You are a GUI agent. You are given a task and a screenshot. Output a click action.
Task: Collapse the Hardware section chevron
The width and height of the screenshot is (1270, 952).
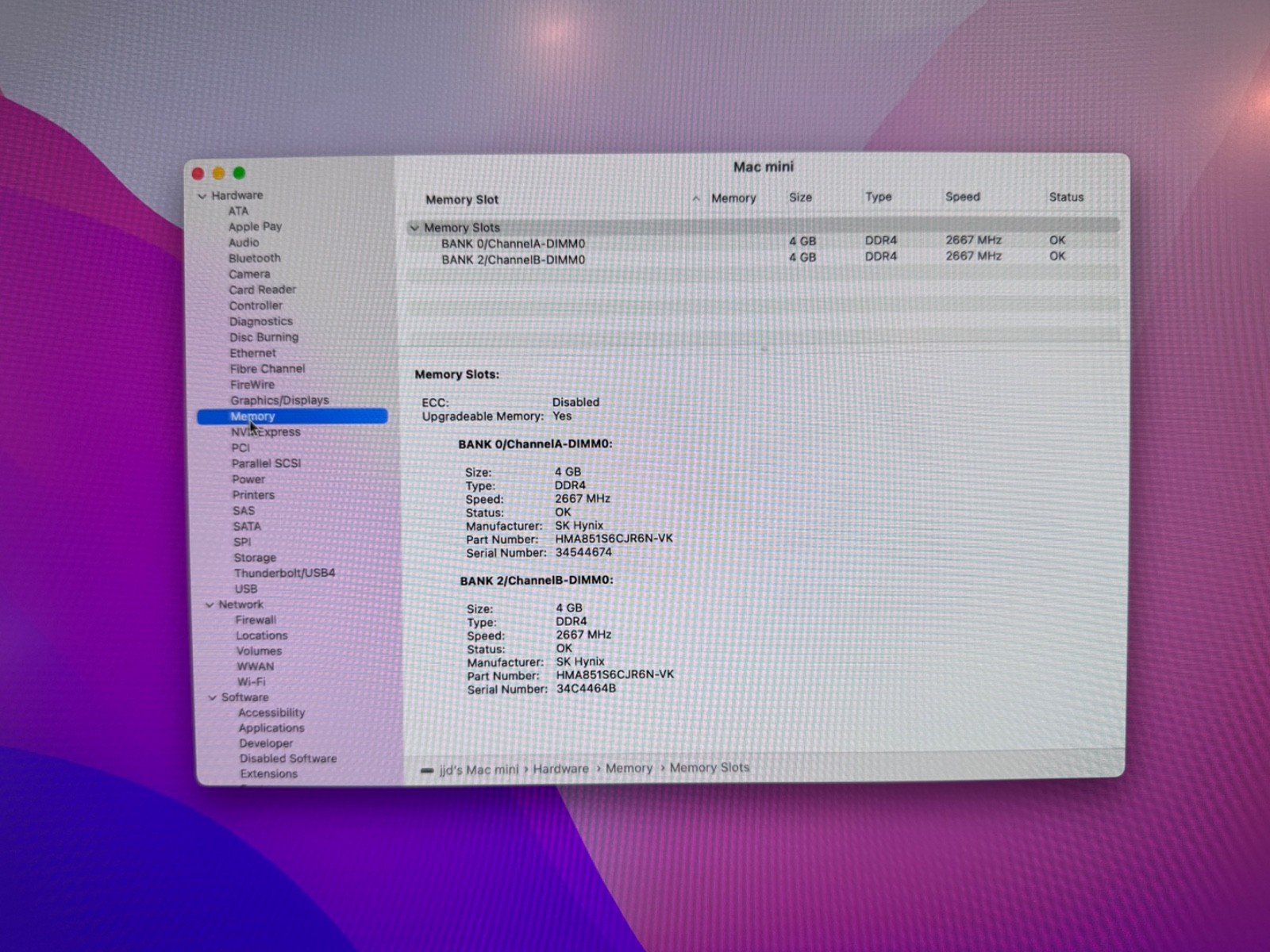(x=202, y=196)
